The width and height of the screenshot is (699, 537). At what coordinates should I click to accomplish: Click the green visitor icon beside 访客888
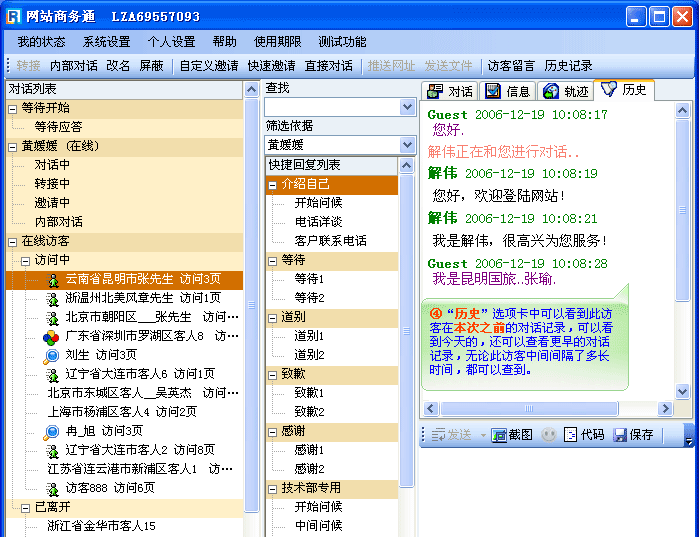click(x=51, y=488)
